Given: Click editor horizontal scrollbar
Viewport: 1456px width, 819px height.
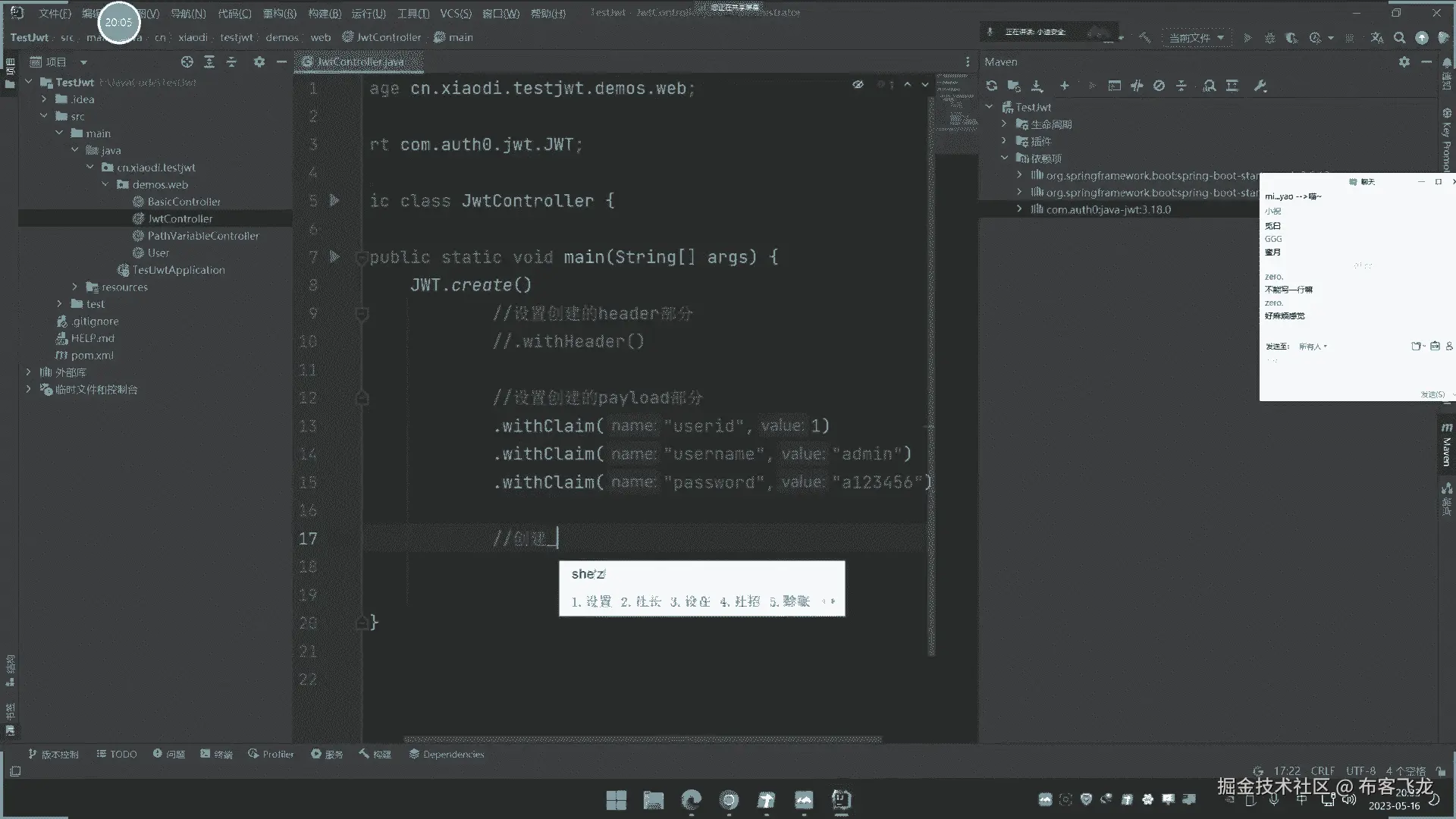Looking at the screenshot, I should click(x=642, y=739).
